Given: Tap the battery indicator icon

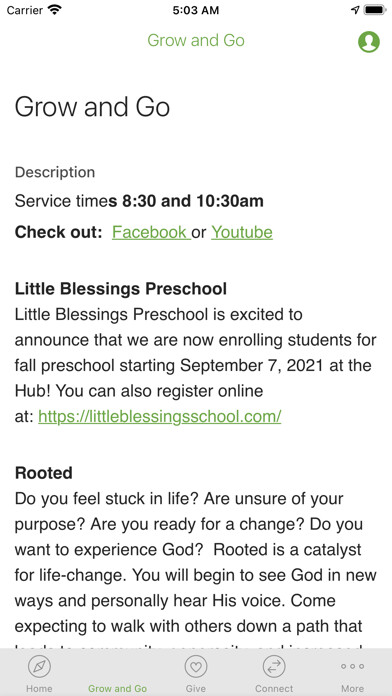Looking at the screenshot, I should pyautogui.click(x=375, y=10).
